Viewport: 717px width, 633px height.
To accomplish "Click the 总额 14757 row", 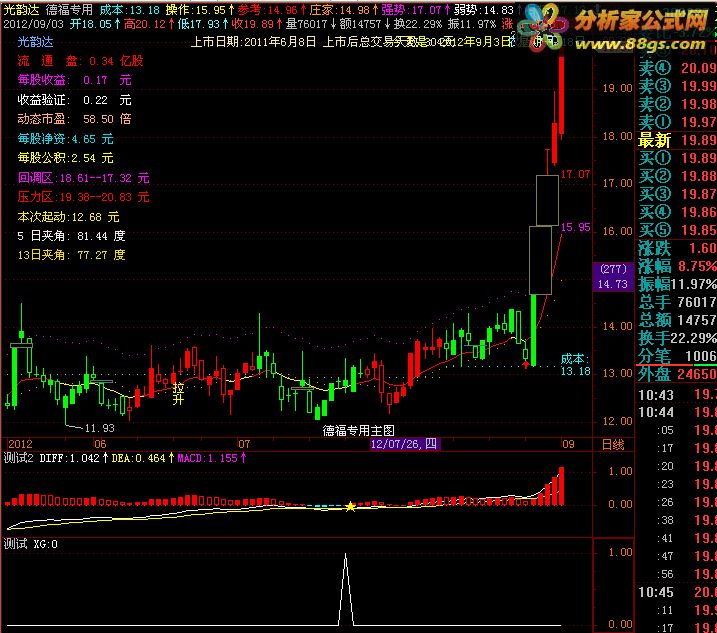I will point(677,320).
